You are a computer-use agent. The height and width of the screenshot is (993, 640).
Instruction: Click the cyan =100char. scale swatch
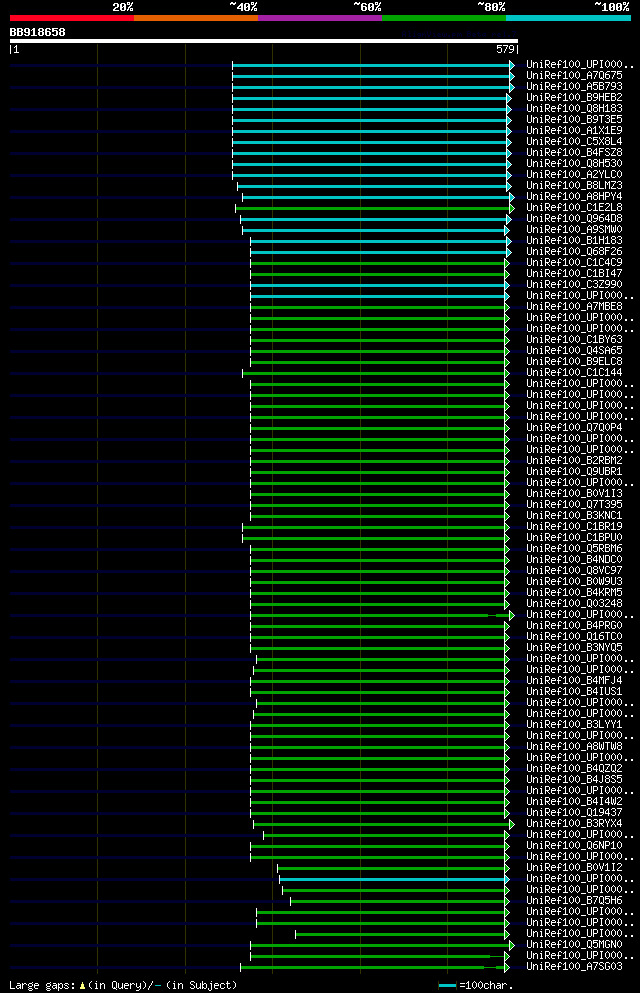click(x=448, y=985)
